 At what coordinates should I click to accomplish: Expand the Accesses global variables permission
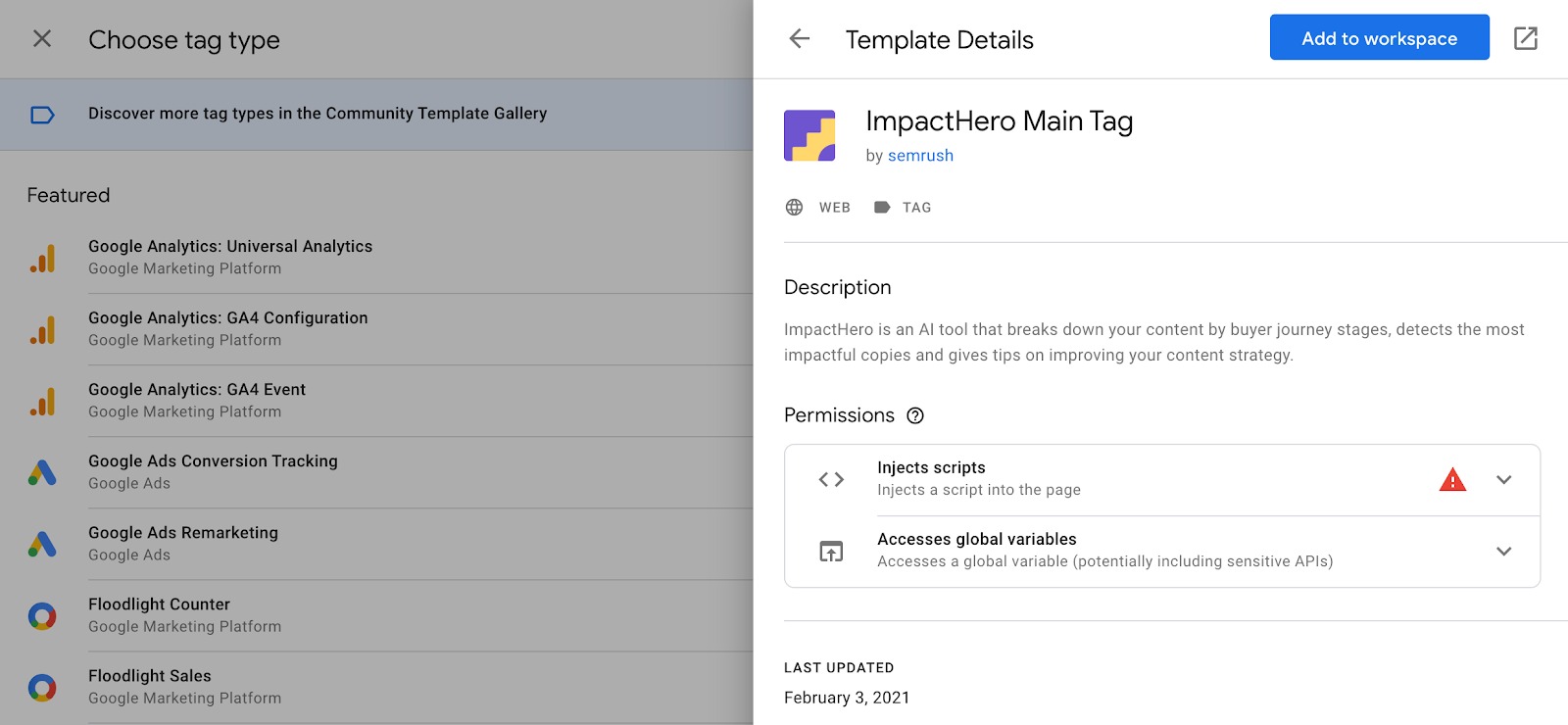click(x=1504, y=552)
